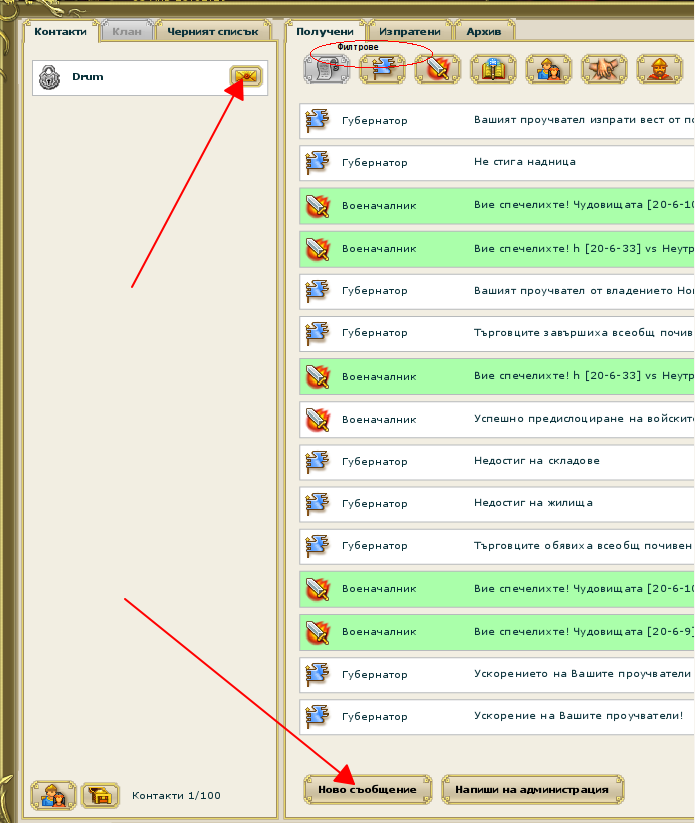This screenshot has height=823, width=695.
Task: Send message to Drum via envelope icon
Action: click(244, 77)
